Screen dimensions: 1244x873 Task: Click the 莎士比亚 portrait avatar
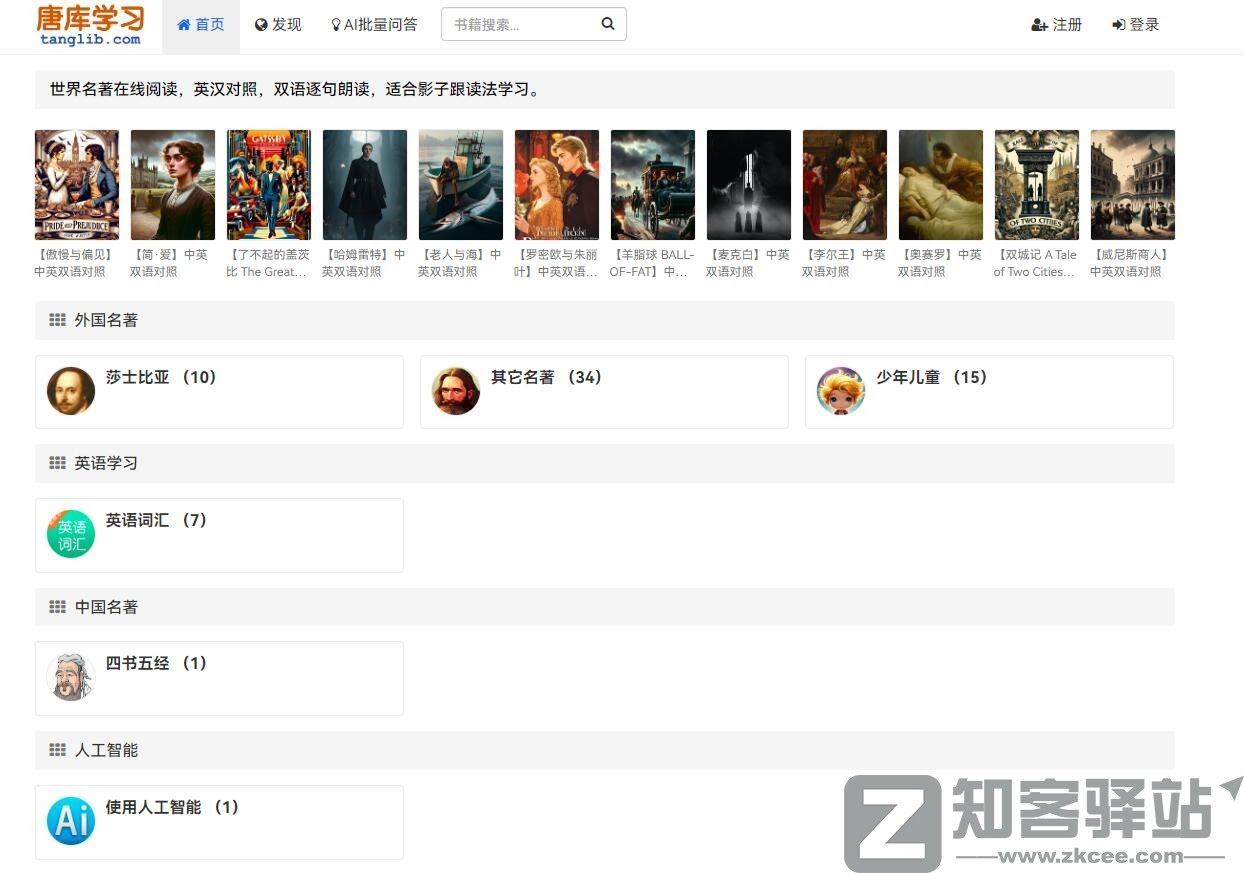(x=71, y=391)
